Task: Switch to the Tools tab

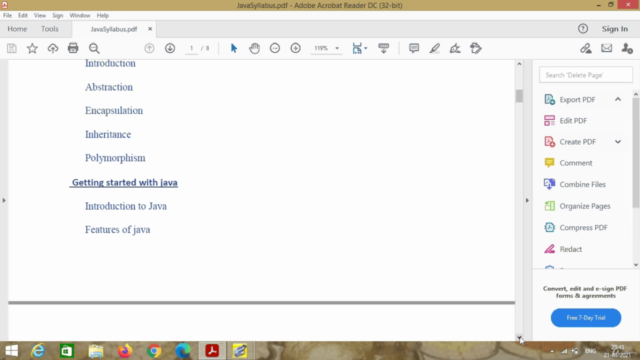Action: point(49,29)
